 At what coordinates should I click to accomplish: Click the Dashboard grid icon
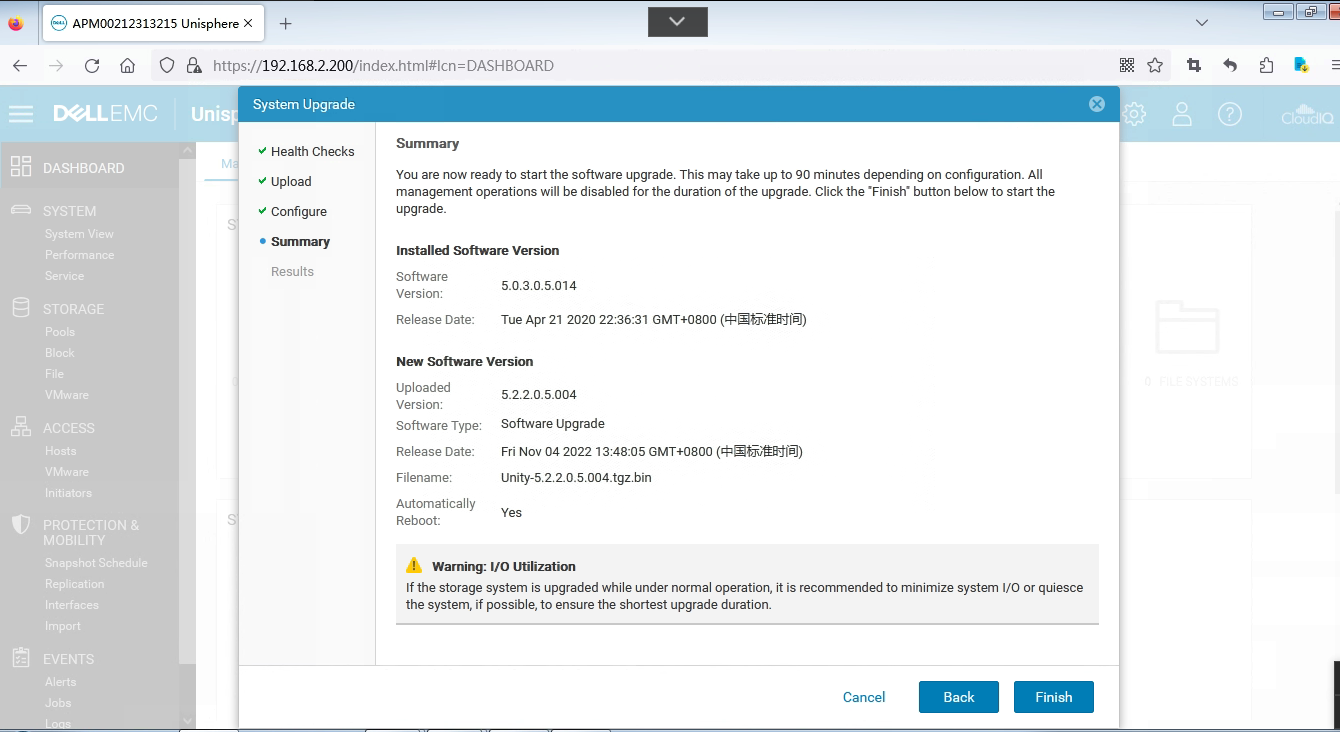[x=20, y=167]
